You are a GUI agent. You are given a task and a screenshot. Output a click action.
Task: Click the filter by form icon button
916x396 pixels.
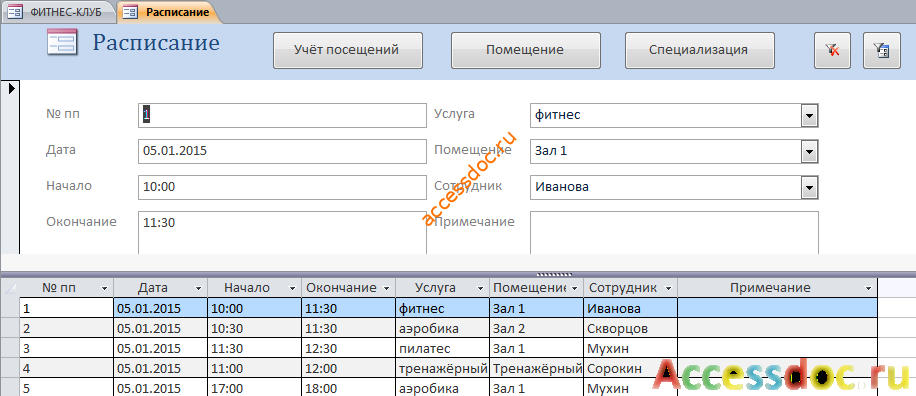pyautogui.click(x=882, y=50)
